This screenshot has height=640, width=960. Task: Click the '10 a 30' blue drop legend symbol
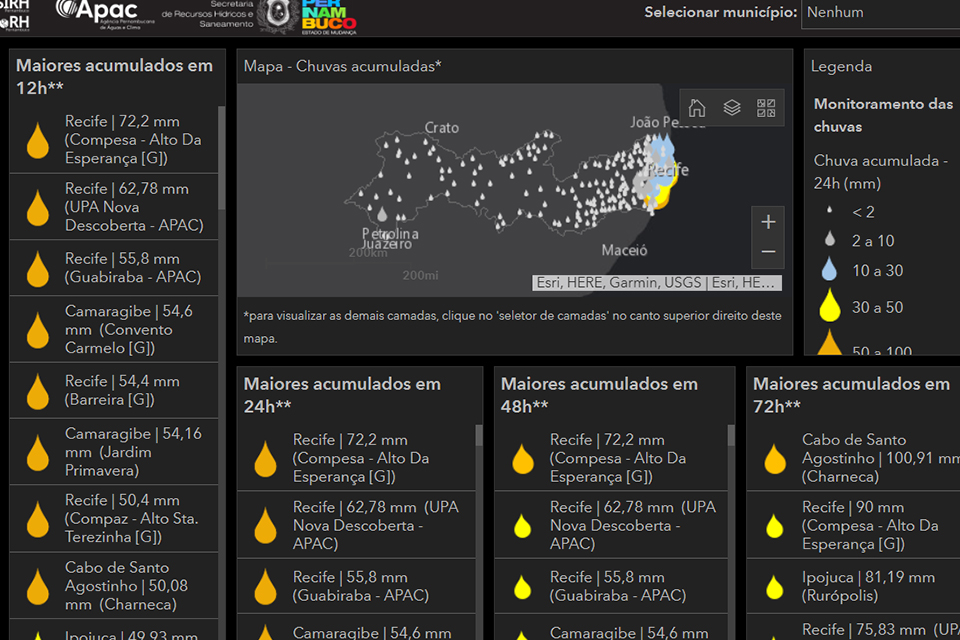pos(829,270)
